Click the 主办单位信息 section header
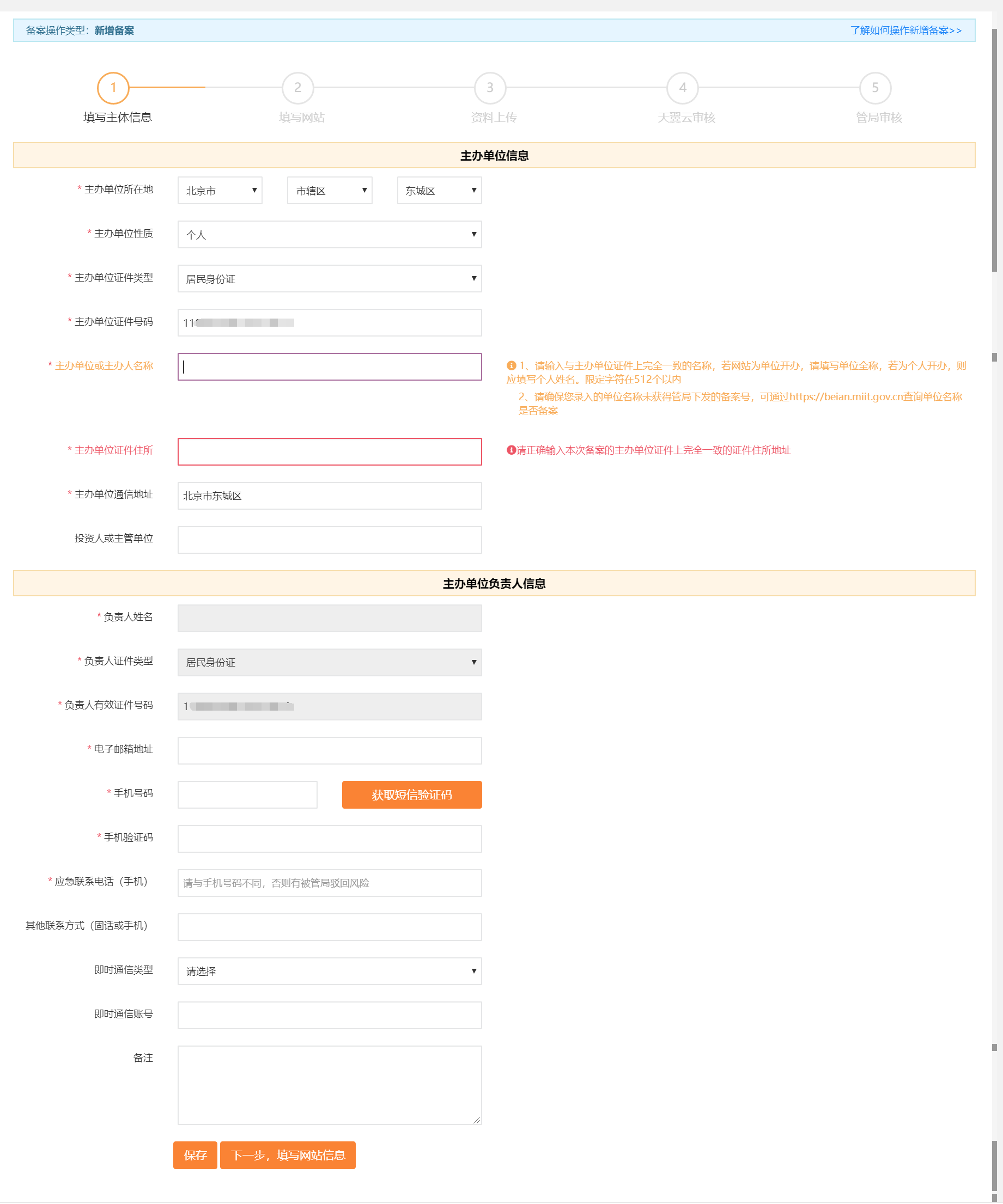 494,155
